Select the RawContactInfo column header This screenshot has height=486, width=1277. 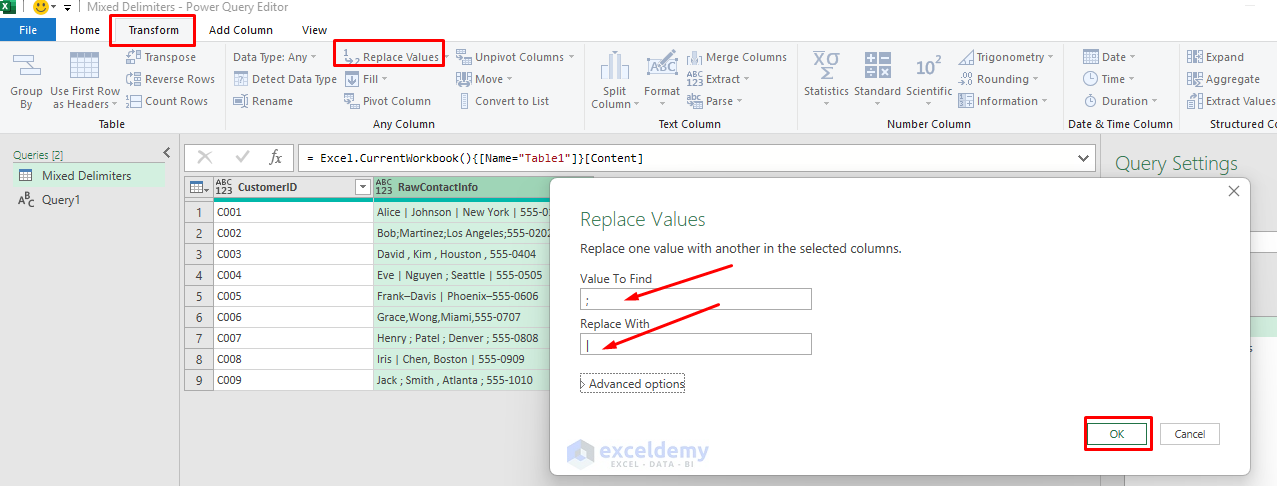pos(463,187)
